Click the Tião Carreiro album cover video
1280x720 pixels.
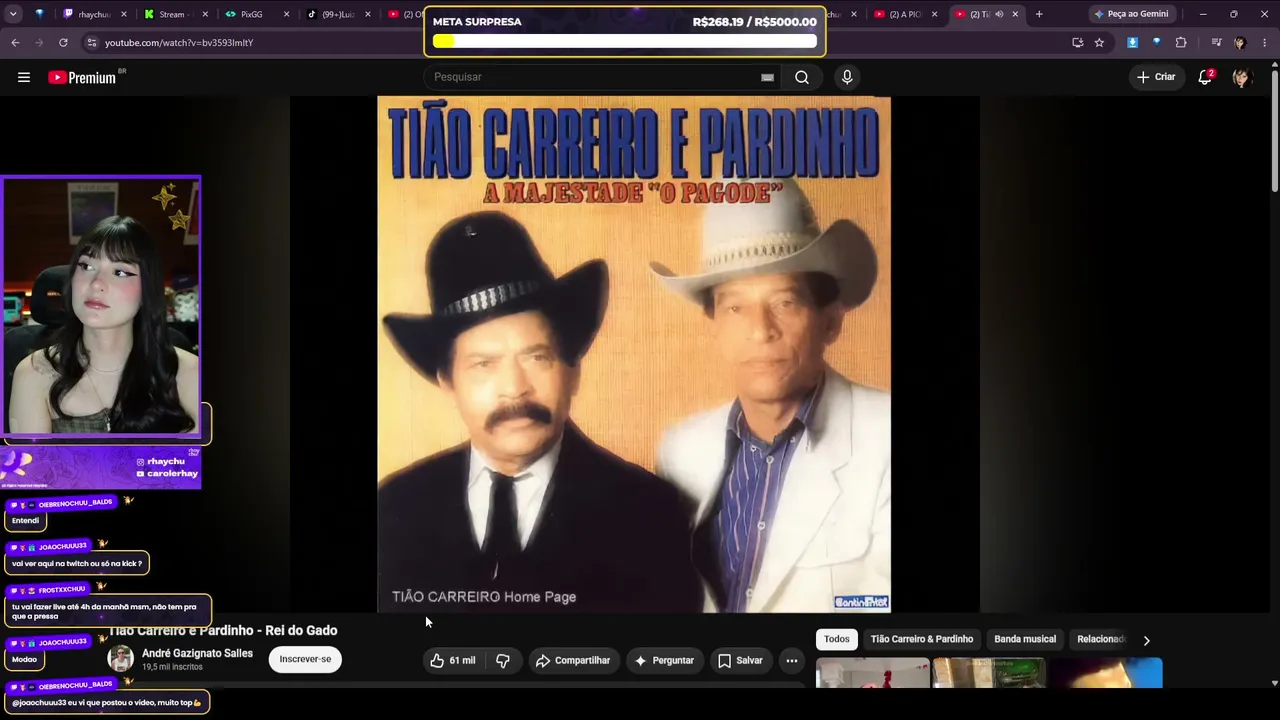point(634,354)
